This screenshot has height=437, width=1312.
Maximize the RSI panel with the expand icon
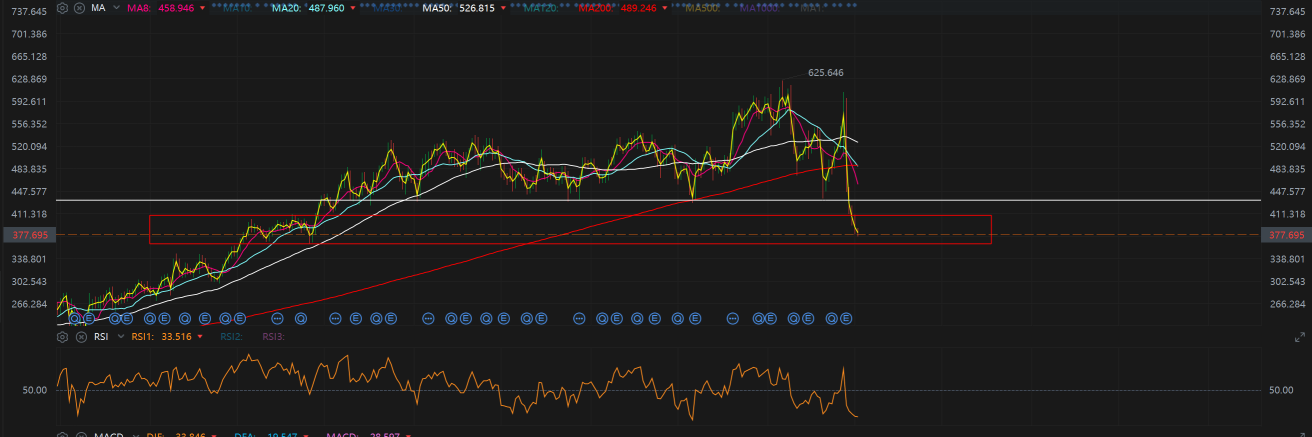pos(1300,337)
